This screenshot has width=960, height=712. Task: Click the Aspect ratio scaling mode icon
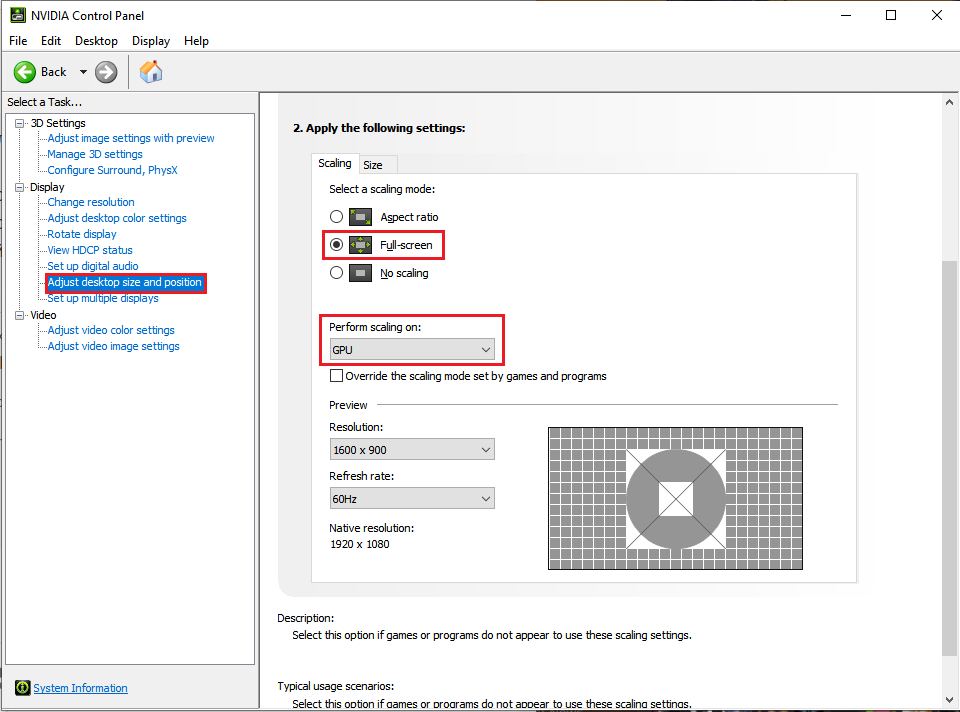(361, 217)
